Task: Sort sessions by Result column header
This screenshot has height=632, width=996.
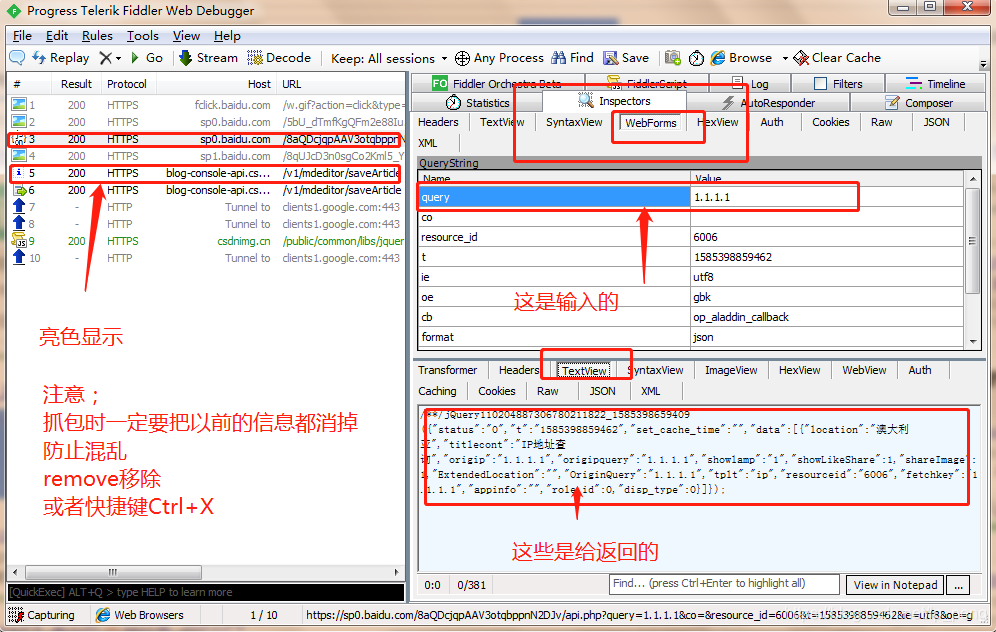Action: click(76, 84)
